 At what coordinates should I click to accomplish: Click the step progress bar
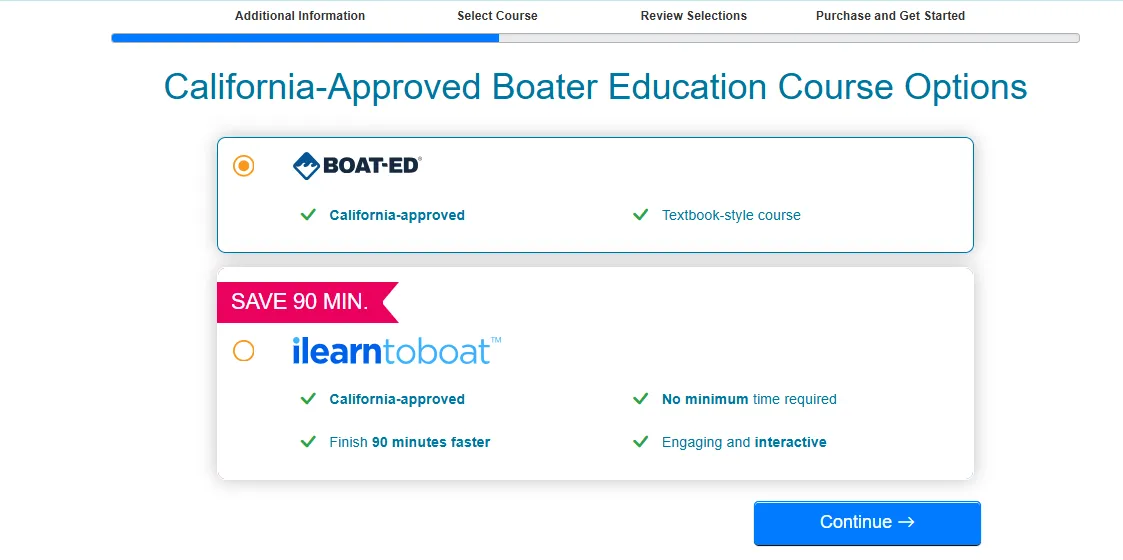point(595,38)
